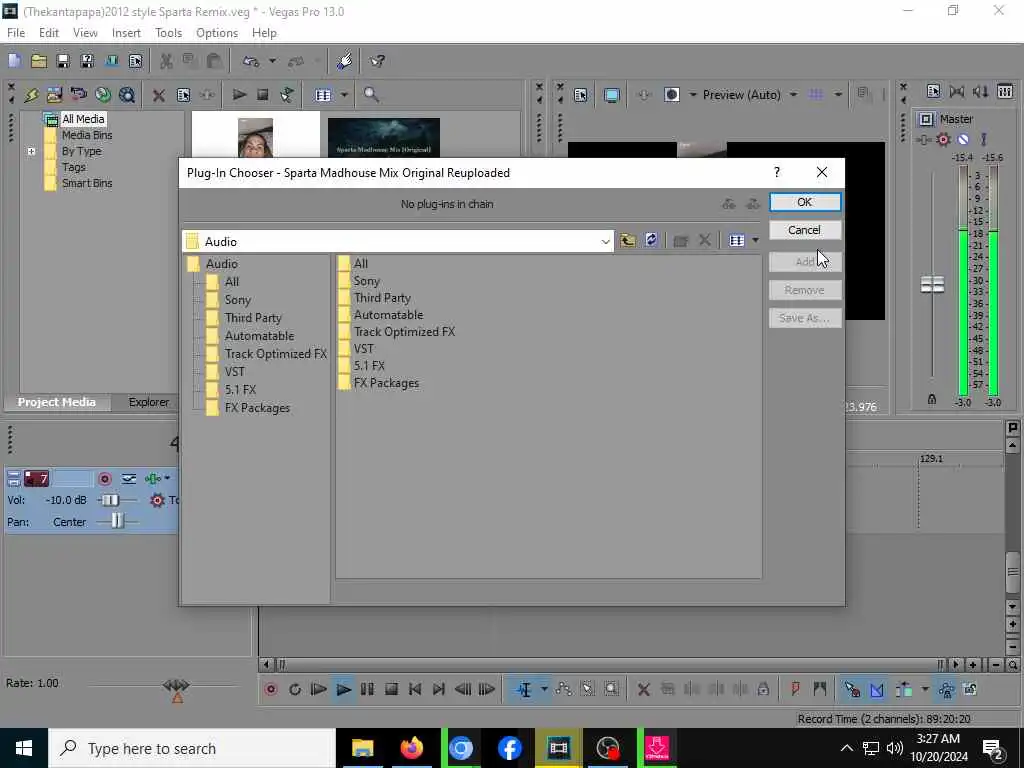Click the Split Screen View icon in preview
The height and width of the screenshot is (768, 1024).
point(671,95)
